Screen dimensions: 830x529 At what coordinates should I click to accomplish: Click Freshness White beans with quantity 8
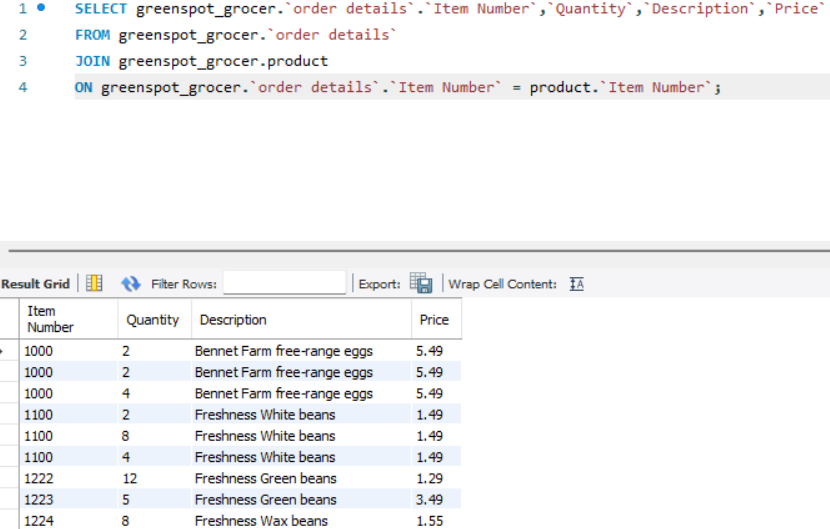click(x=301, y=436)
